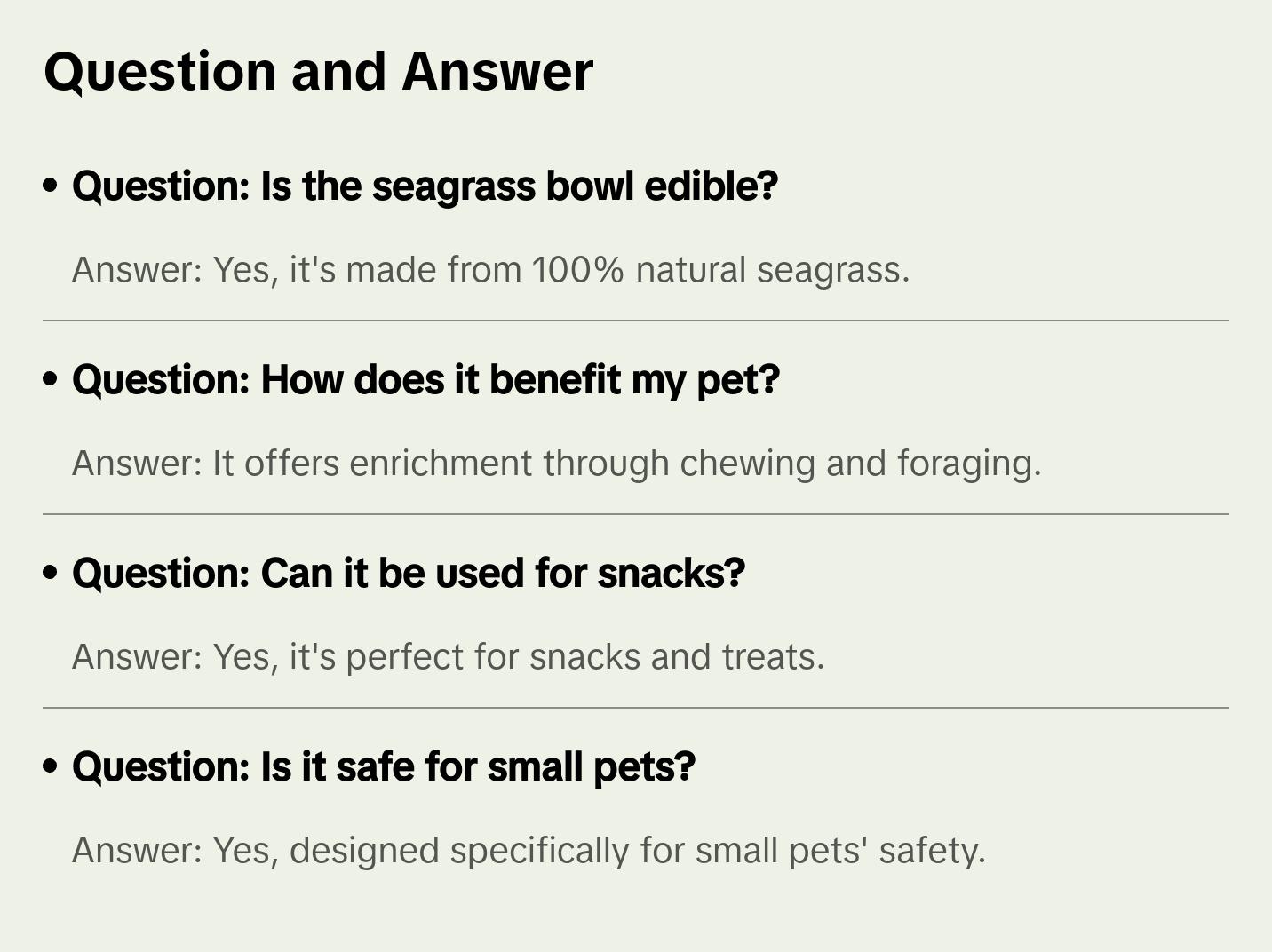The width and height of the screenshot is (1272, 952).
Task: Click the bullet beside the seagrass bowl question
Action: (51, 186)
